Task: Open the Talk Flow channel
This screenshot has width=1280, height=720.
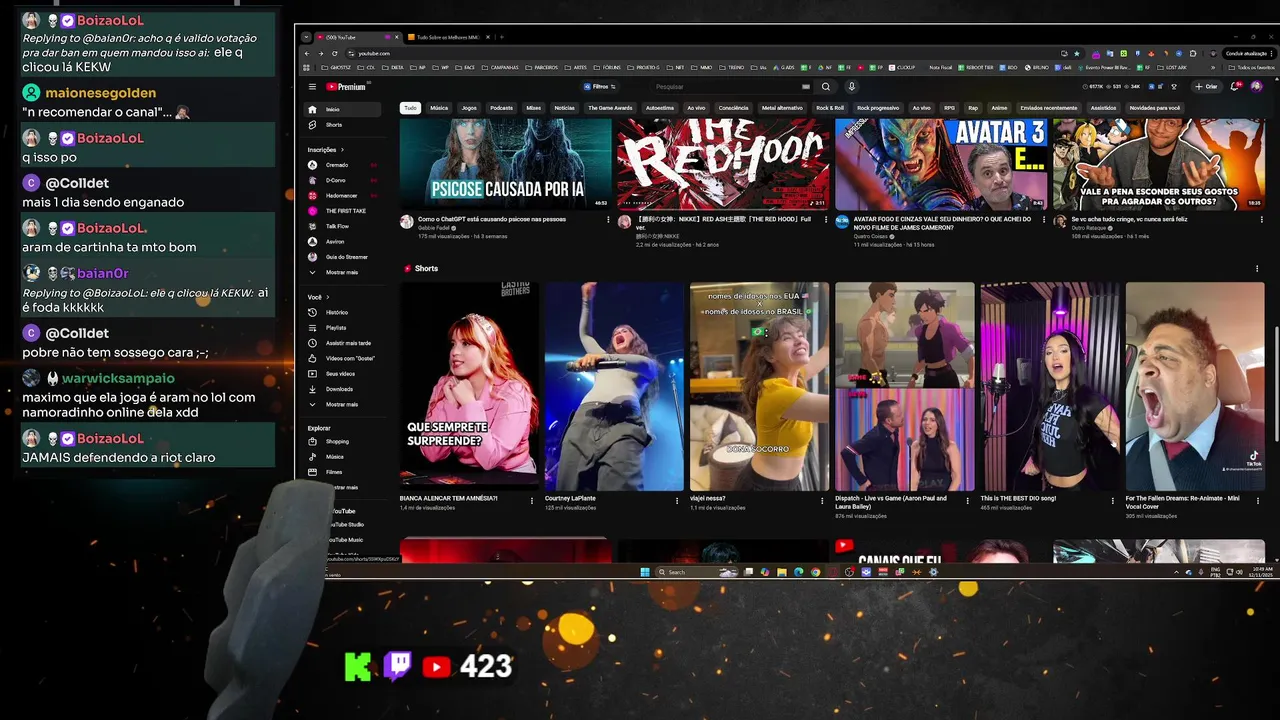Action: [340, 226]
